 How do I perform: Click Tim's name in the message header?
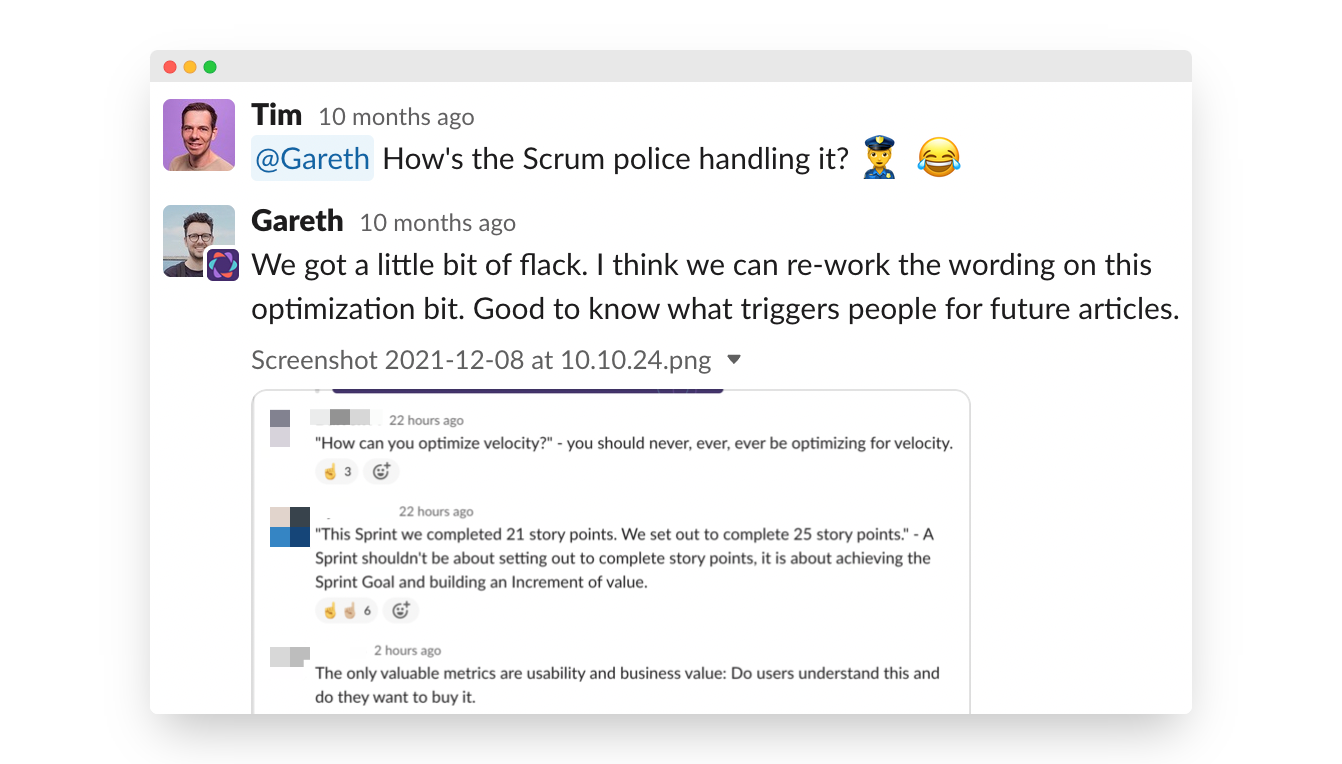[277, 115]
